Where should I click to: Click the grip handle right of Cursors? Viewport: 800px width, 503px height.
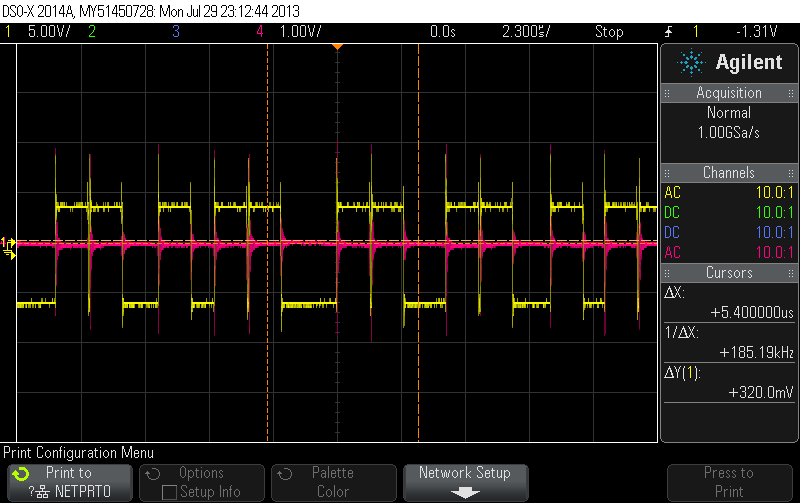click(791, 273)
